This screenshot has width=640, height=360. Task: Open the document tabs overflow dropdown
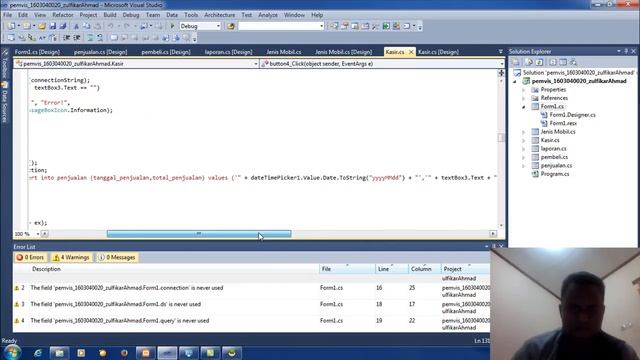(501, 52)
